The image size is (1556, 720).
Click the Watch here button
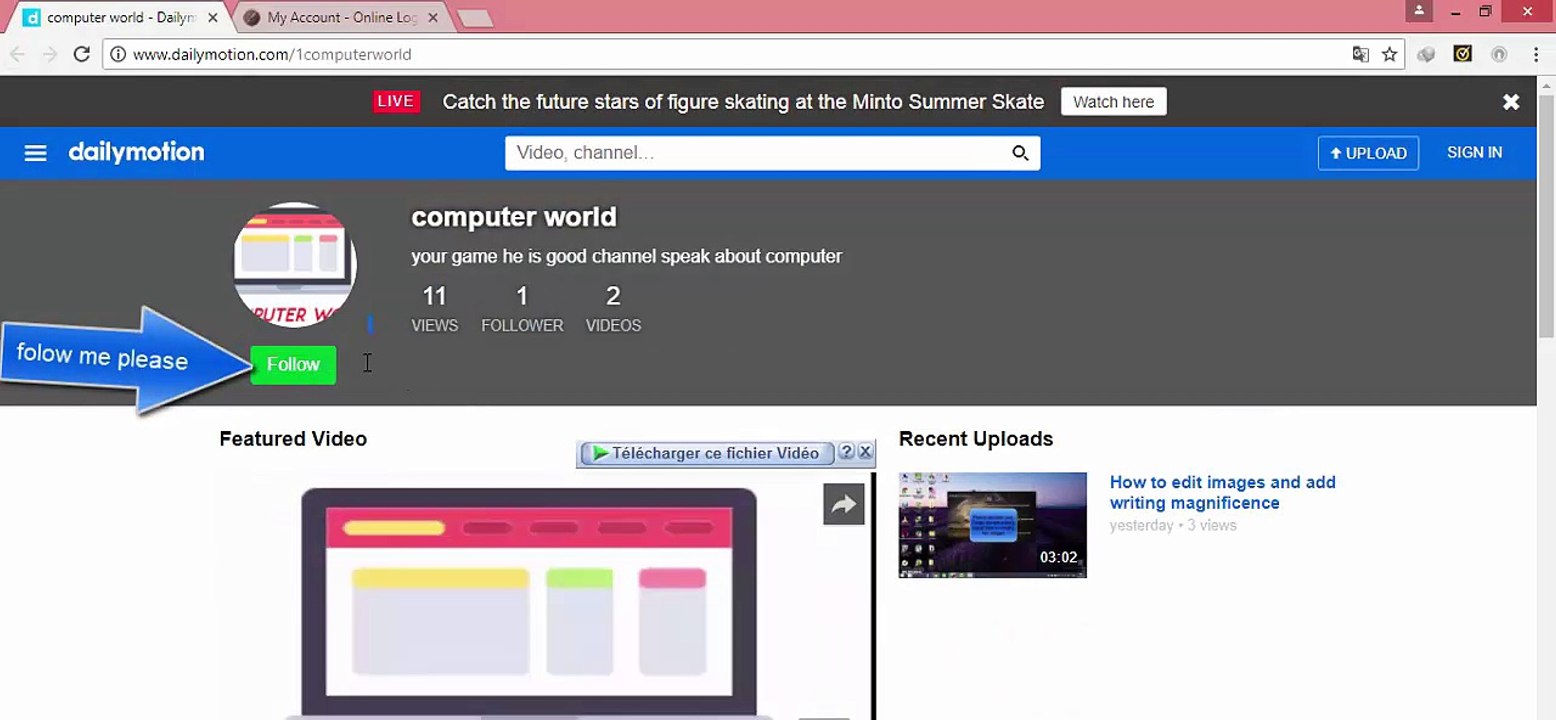point(1113,102)
